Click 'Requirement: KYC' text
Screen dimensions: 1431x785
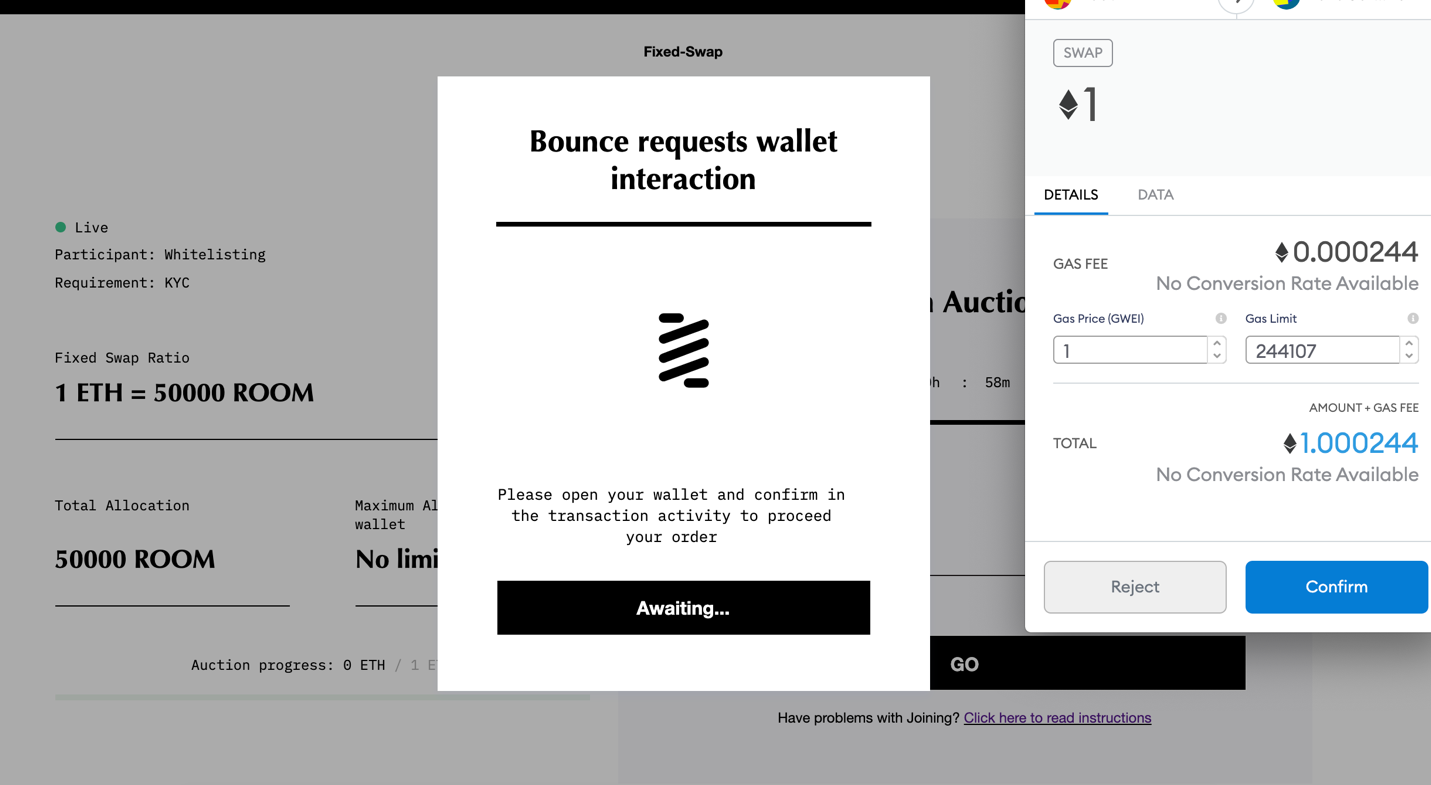pos(122,283)
